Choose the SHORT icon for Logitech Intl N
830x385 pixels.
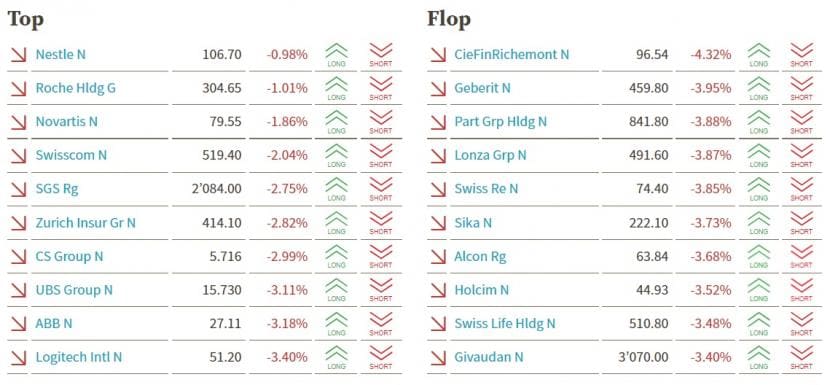pyautogui.click(x=381, y=357)
